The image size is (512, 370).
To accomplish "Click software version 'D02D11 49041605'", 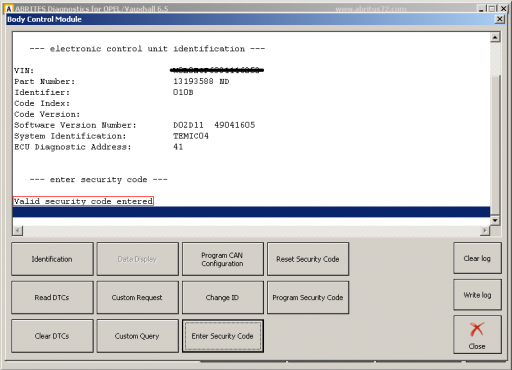I will [214, 125].
